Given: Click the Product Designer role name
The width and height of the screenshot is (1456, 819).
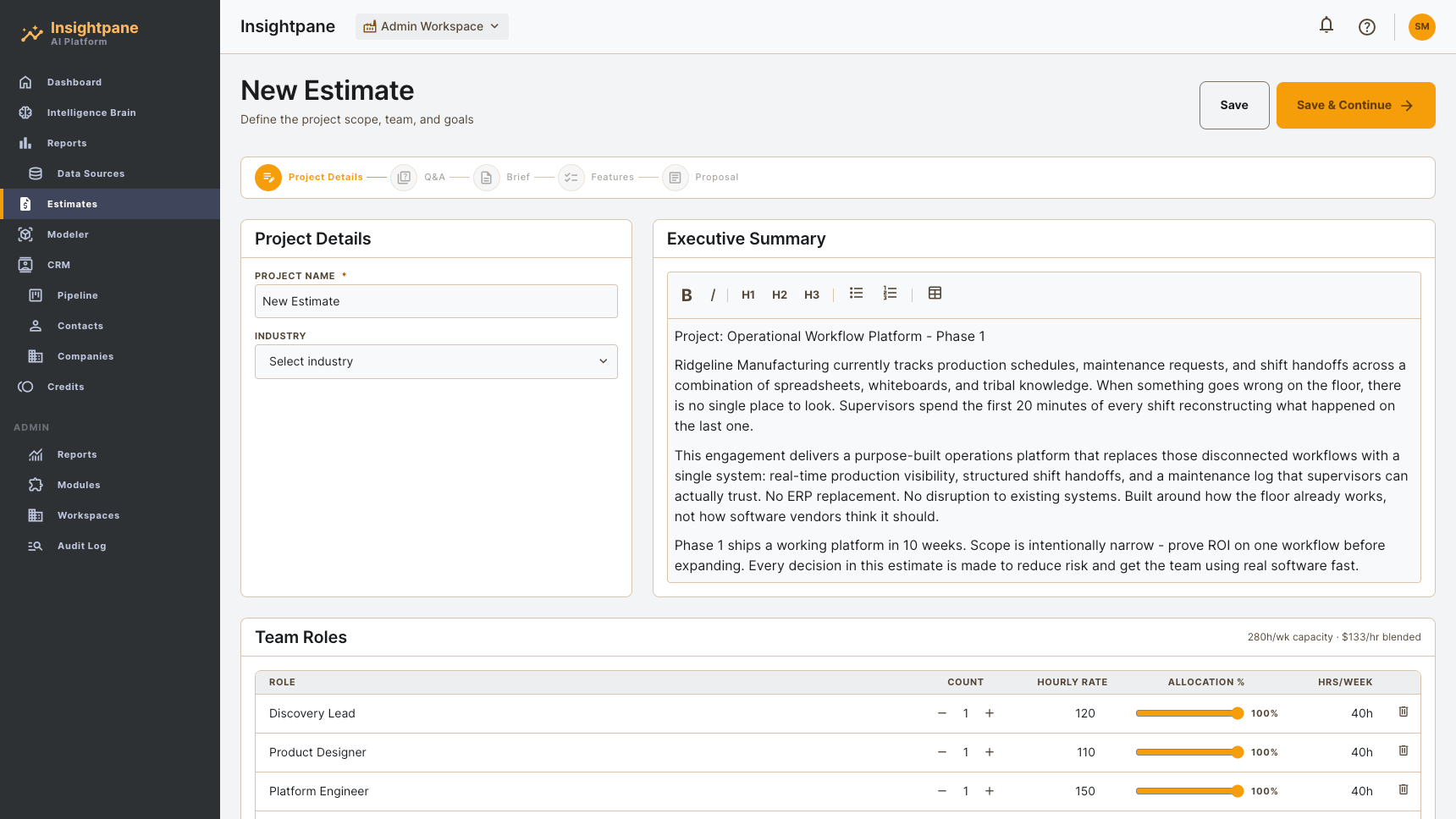Looking at the screenshot, I should (x=317, y=752).
